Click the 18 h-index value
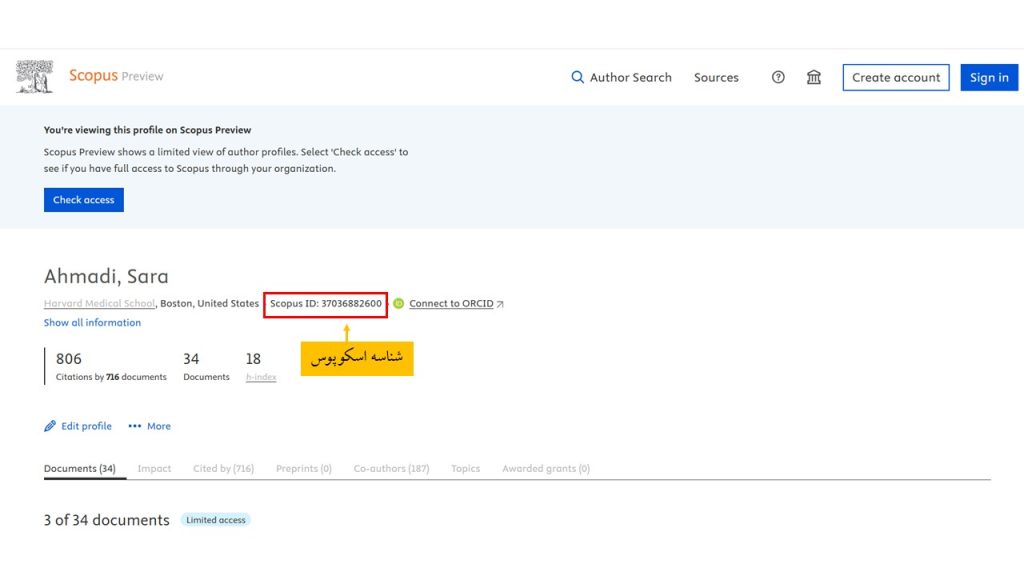Image resolution: width=1024 pixels, height=576 pixels. pos(253,359)
